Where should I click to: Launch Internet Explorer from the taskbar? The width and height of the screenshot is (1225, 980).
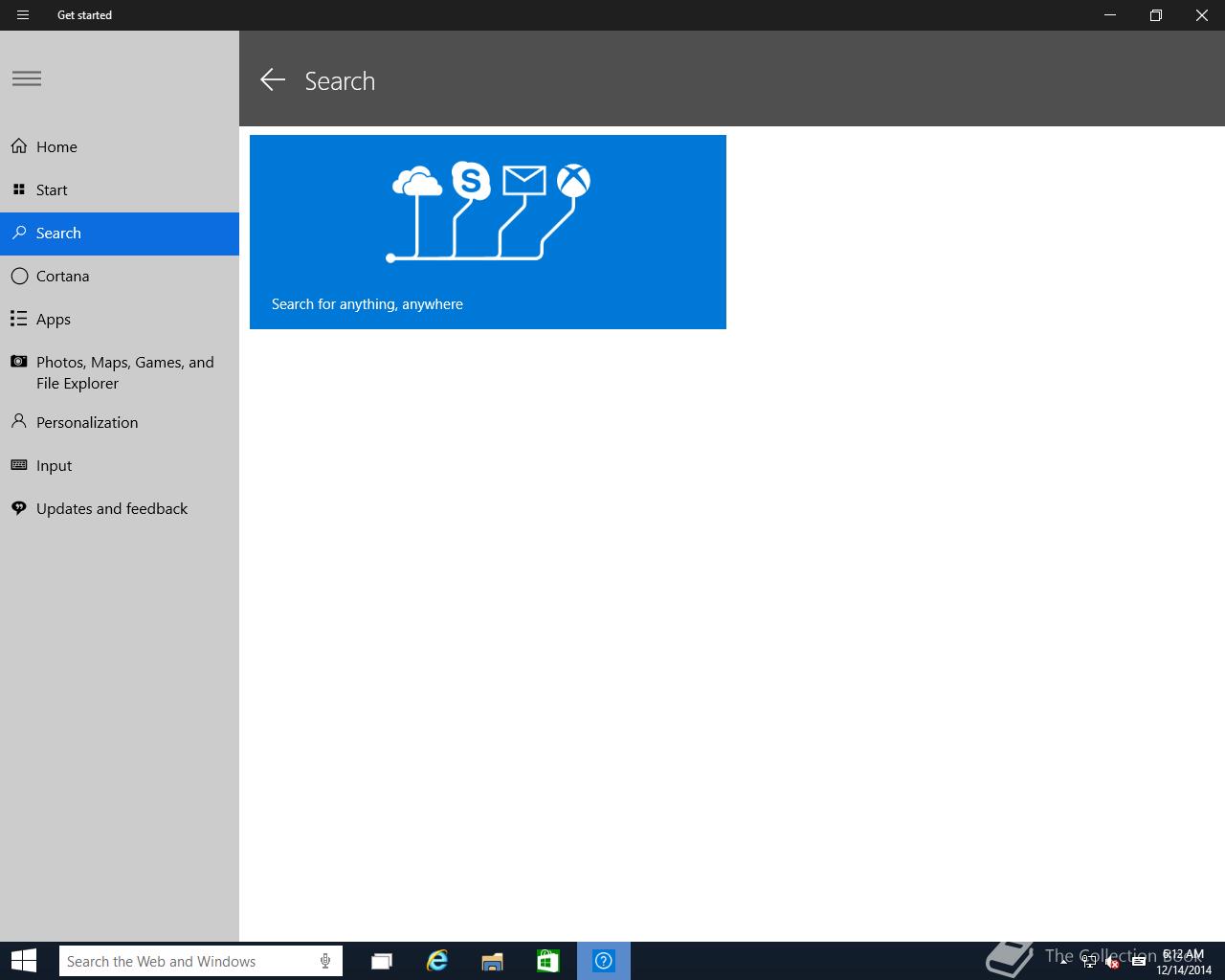[437, 961]
